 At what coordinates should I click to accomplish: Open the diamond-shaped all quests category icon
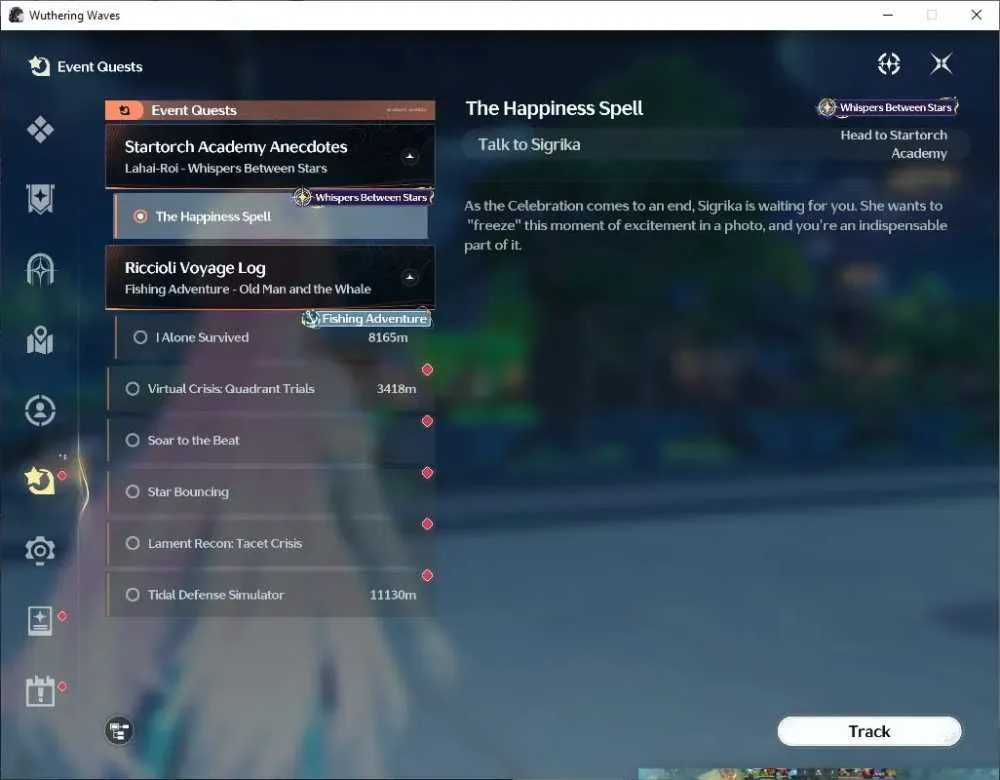40,129
